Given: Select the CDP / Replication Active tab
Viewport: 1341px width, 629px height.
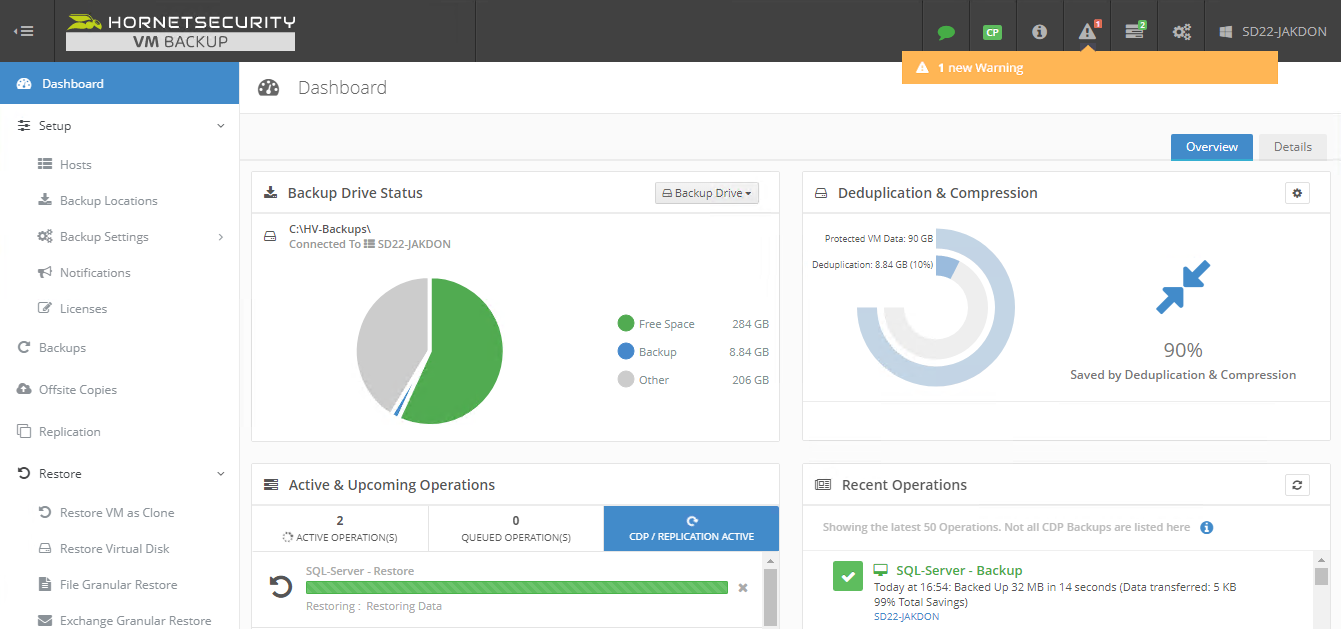Looking at the screenshot, I should tap(691, 528).
